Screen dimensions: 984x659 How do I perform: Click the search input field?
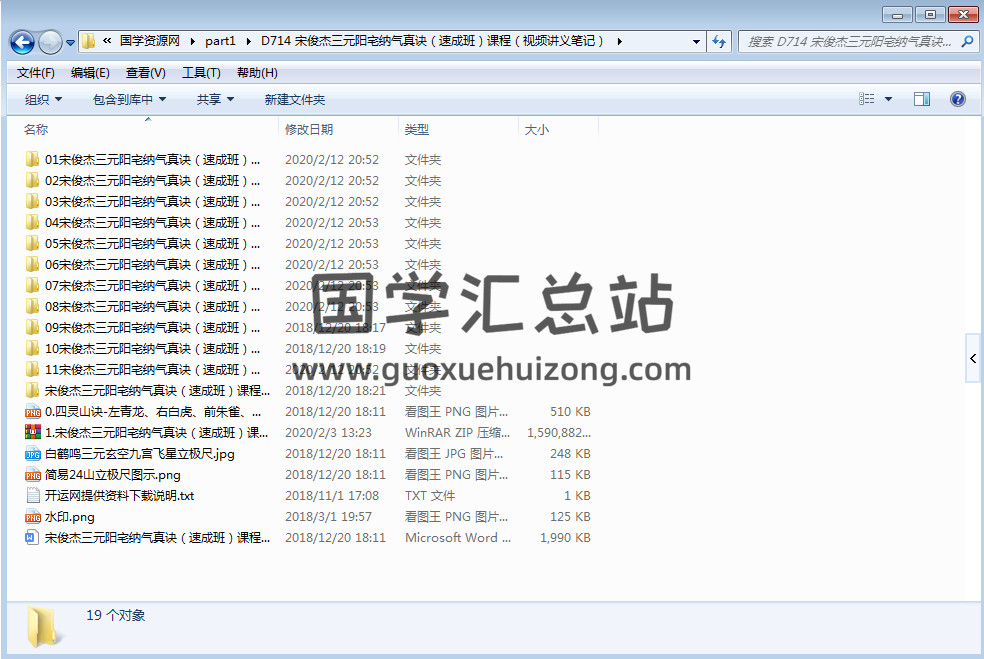tap(849, 42)
